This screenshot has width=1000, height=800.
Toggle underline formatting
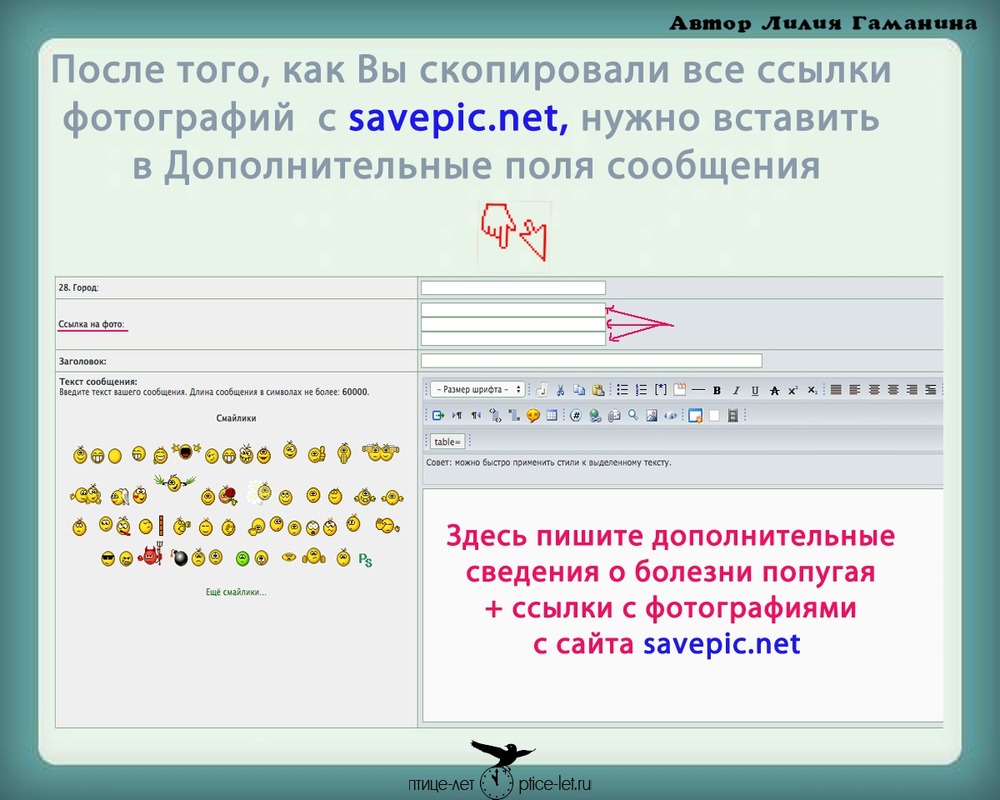pyautogui.click(x=755, y=390)
